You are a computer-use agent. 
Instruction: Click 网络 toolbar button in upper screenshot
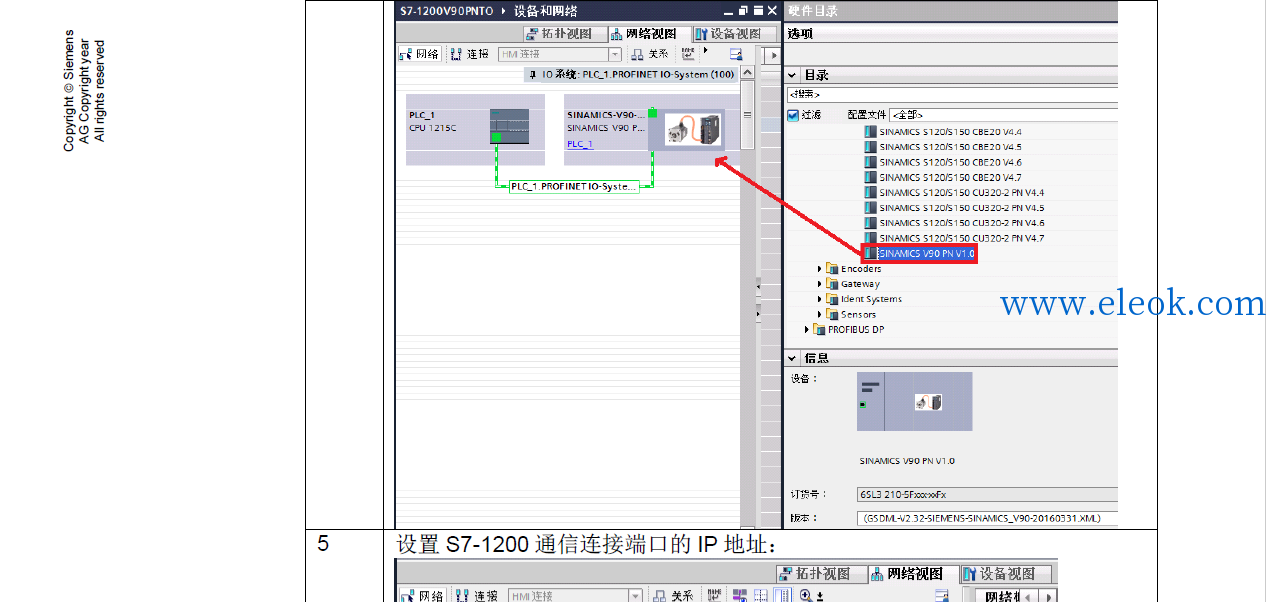click(419, 54)
